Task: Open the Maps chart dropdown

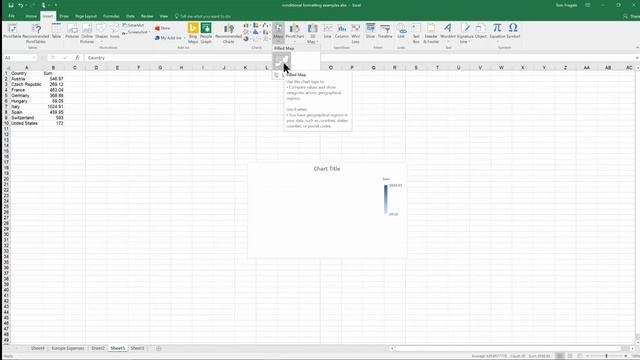Action: (278, 33)
